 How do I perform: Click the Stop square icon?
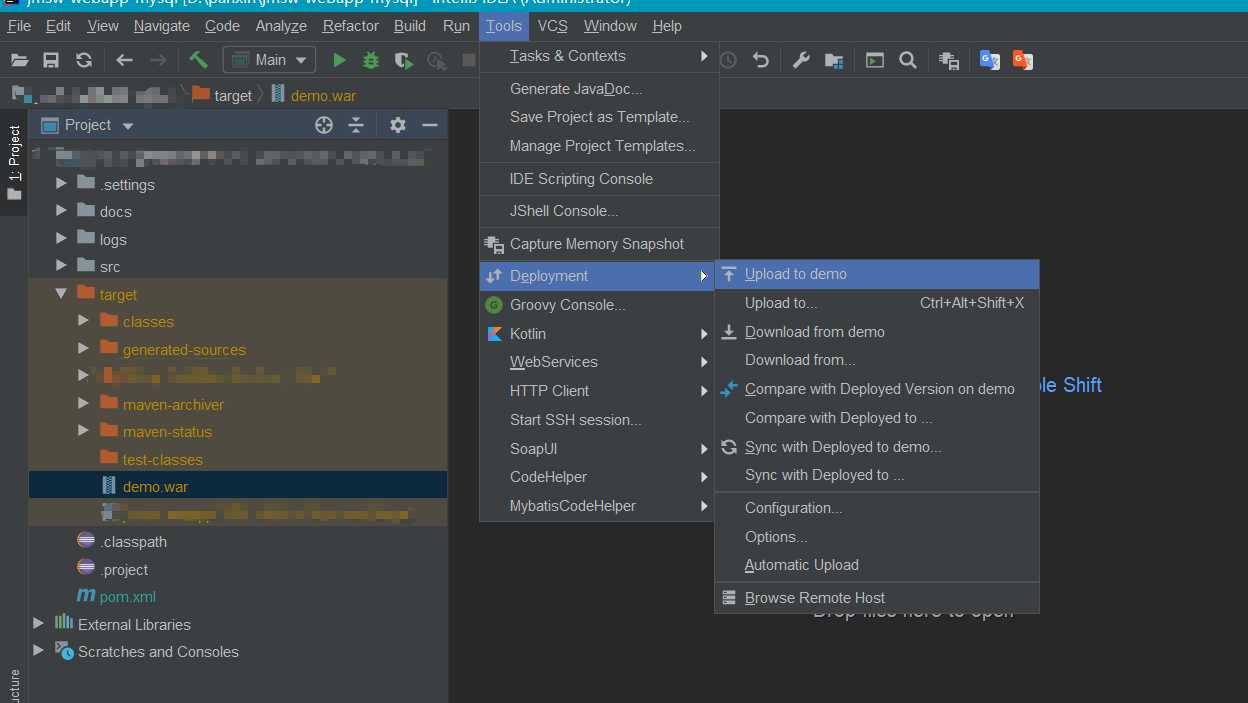click(x=468, y=60)
